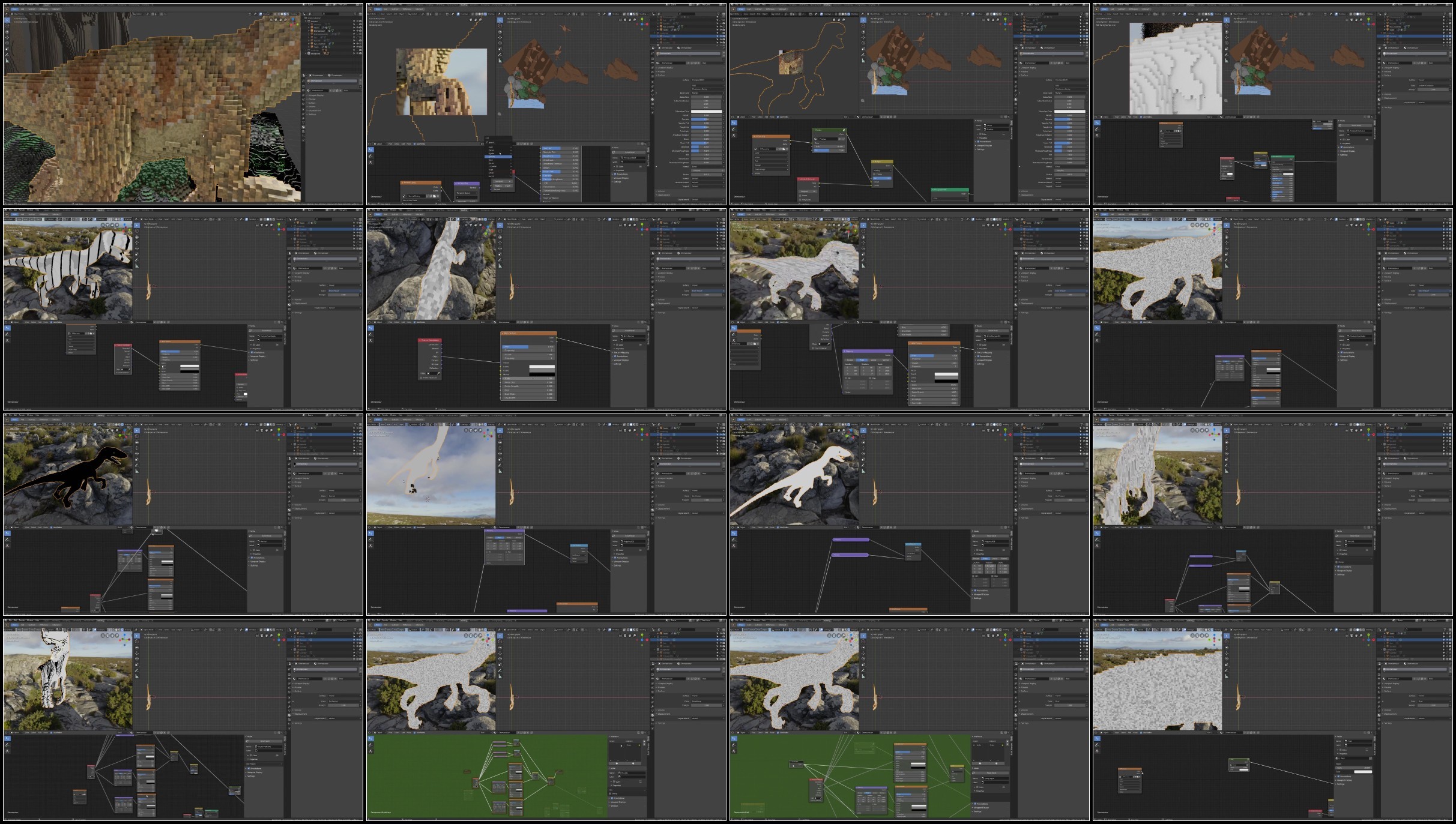Choose annotate tool in black silhouette frame's grid viewport
This screenshot has width=1456, height=824.
137,465
